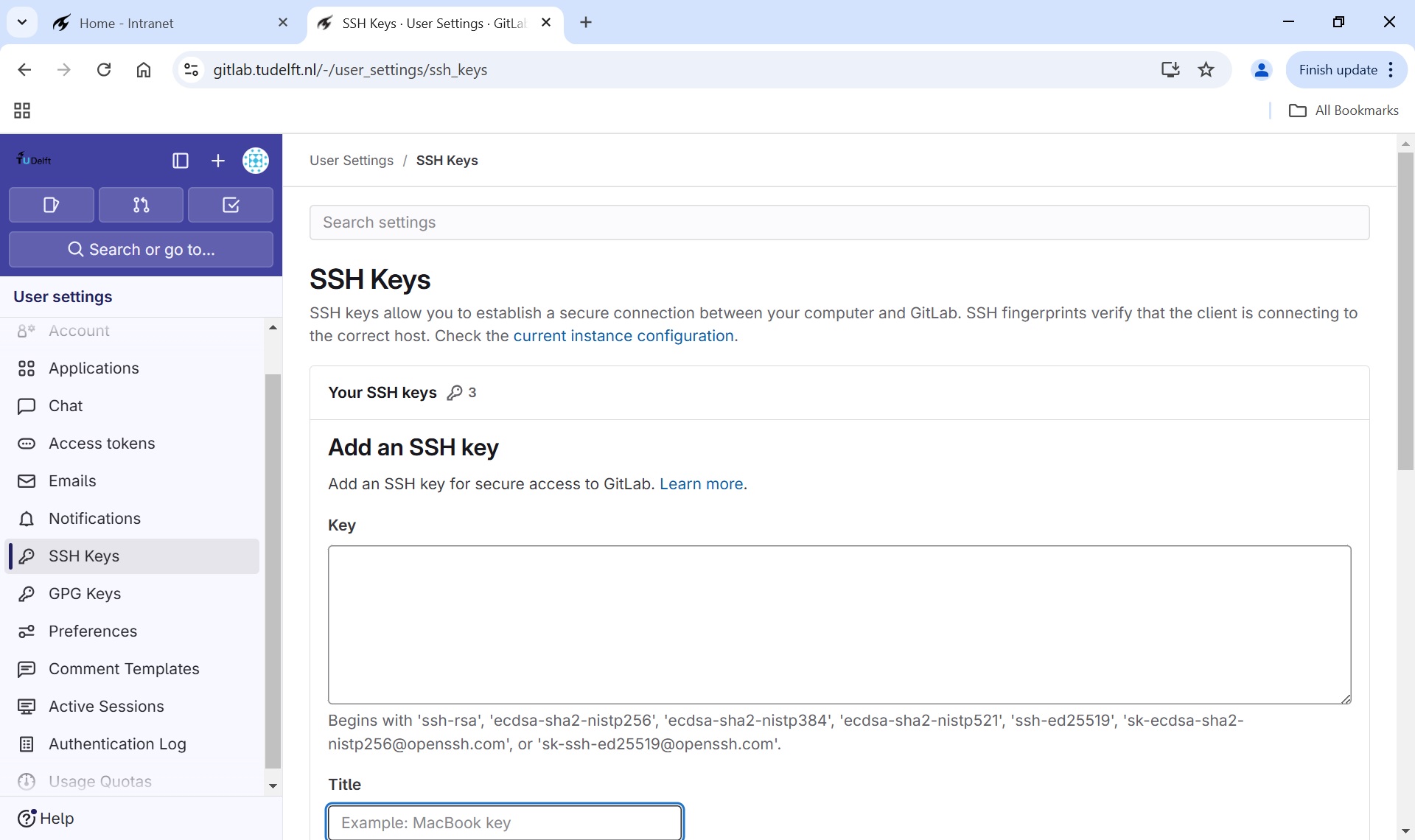Open the Create new plus menu

[218, 161]
